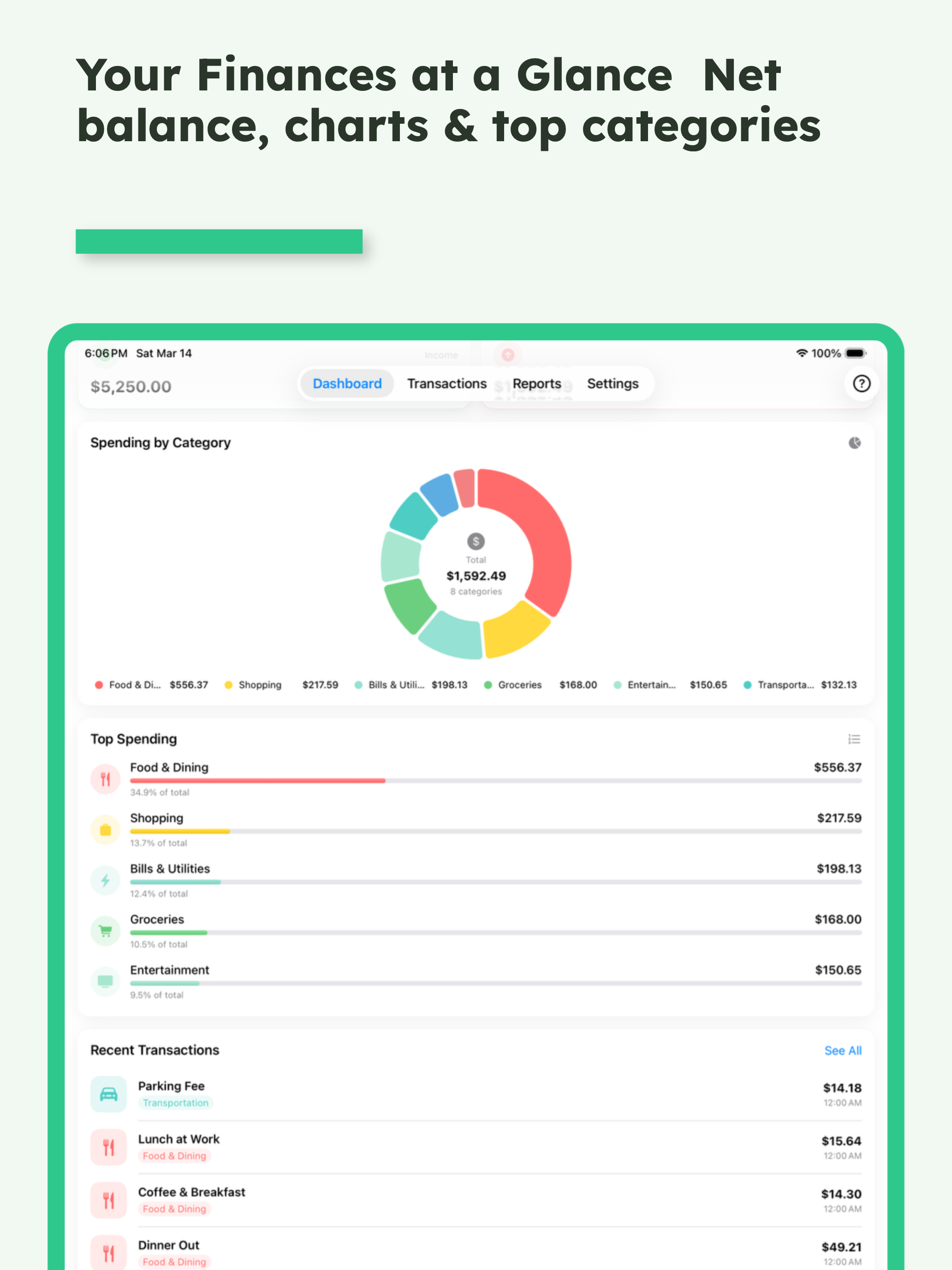
Task: Click the $150.65 Entertainment amount in Top Spending
Action: pyautogui.click(x=838, y=970)
